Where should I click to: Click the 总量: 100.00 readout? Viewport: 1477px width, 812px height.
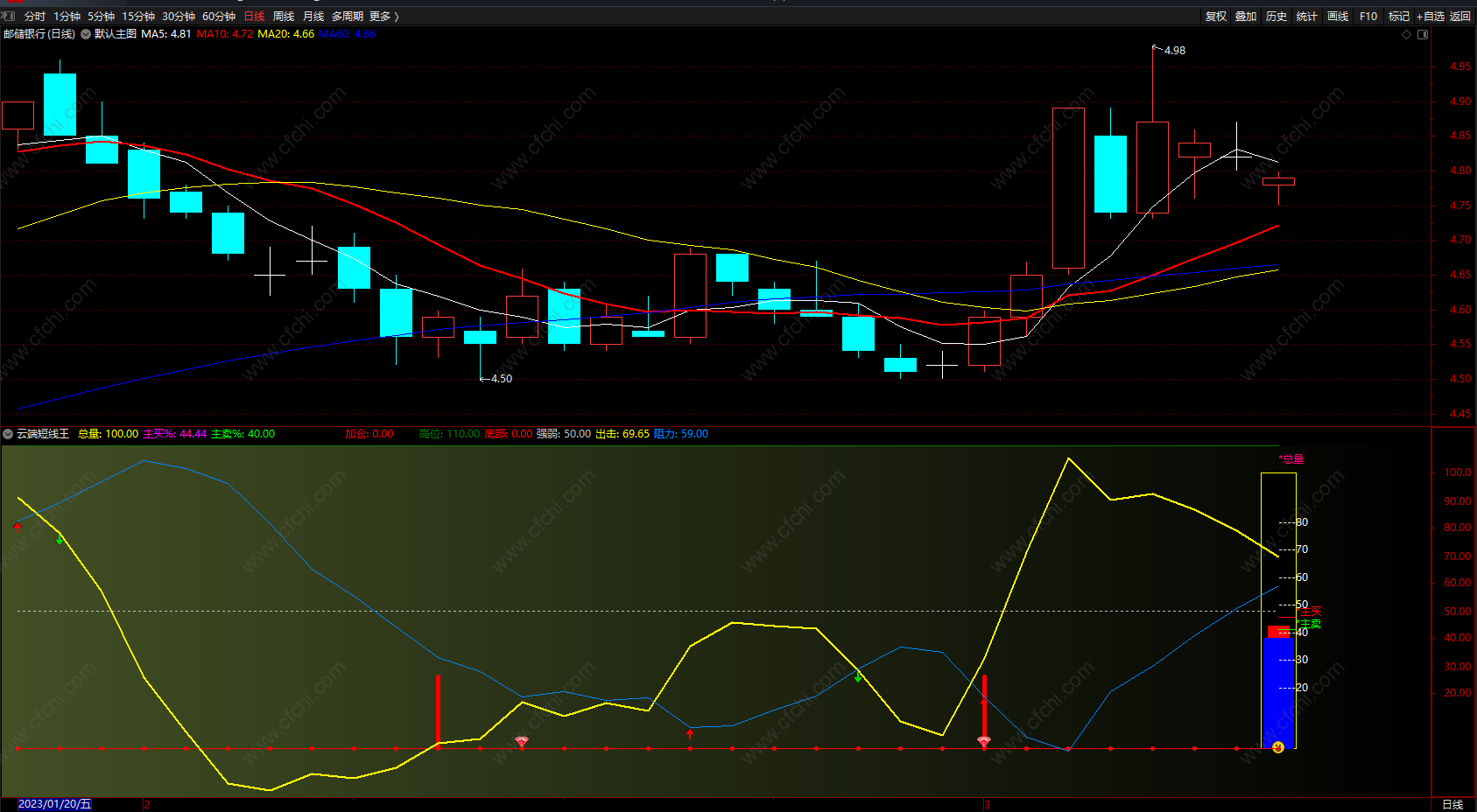pyautogui.click(x=109, y=434)
